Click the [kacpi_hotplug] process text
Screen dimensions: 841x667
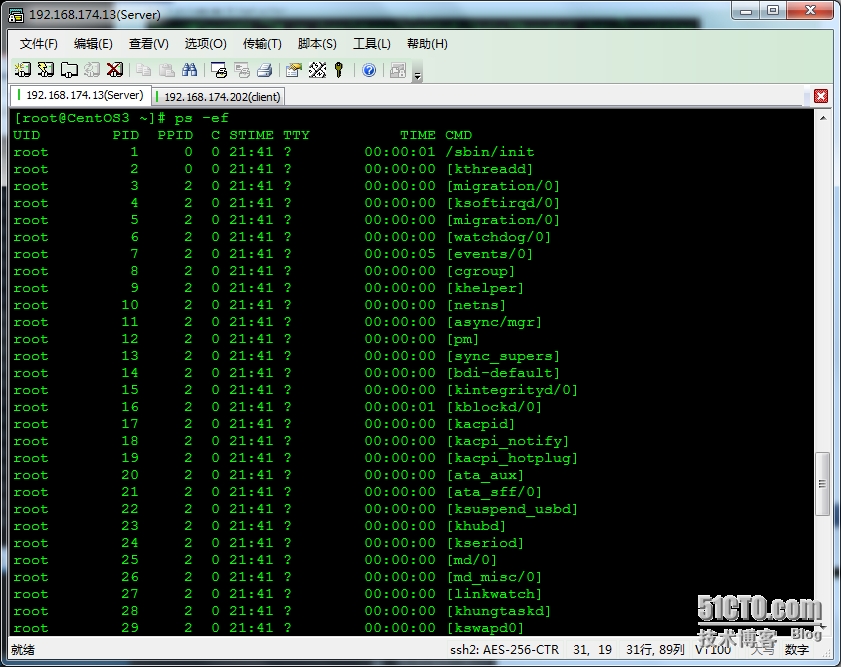coord(512,458)
